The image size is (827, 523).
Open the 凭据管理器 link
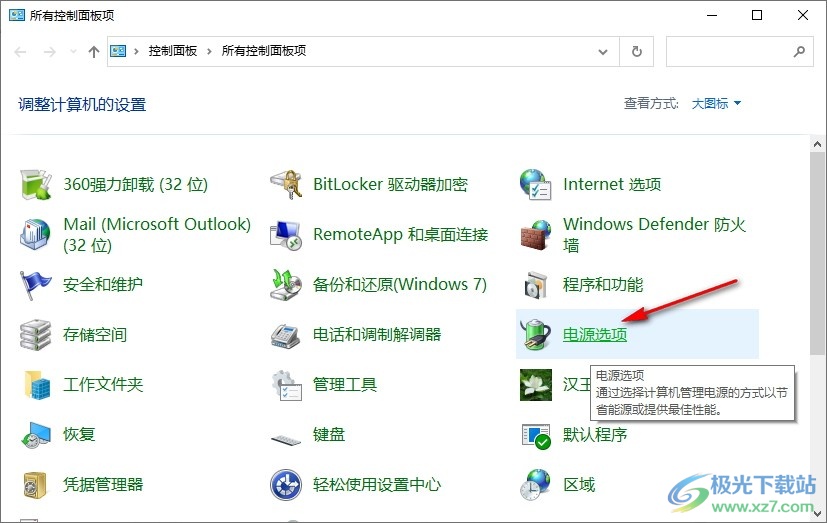point(103,485)
